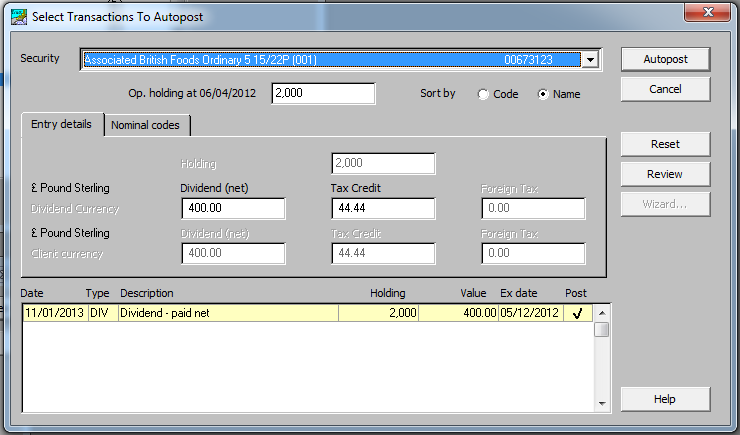Select the Ex date 05/12/2012 cell
The height and width of the screenshot is (435, 740).
[x=530, y=313]
